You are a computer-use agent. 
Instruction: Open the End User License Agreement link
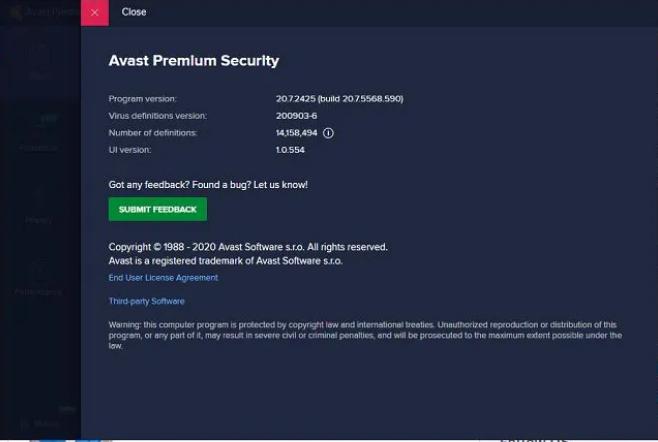pos(163,278)
